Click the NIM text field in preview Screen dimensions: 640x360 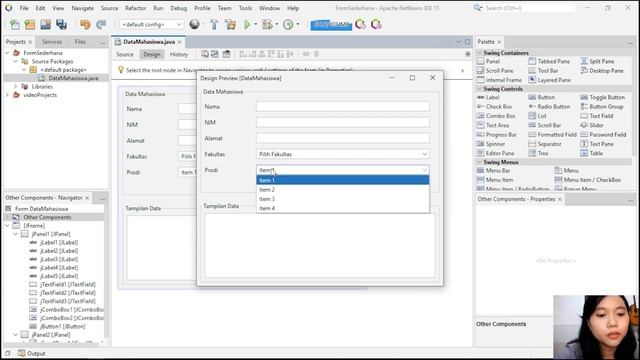(x=343, y=122)
